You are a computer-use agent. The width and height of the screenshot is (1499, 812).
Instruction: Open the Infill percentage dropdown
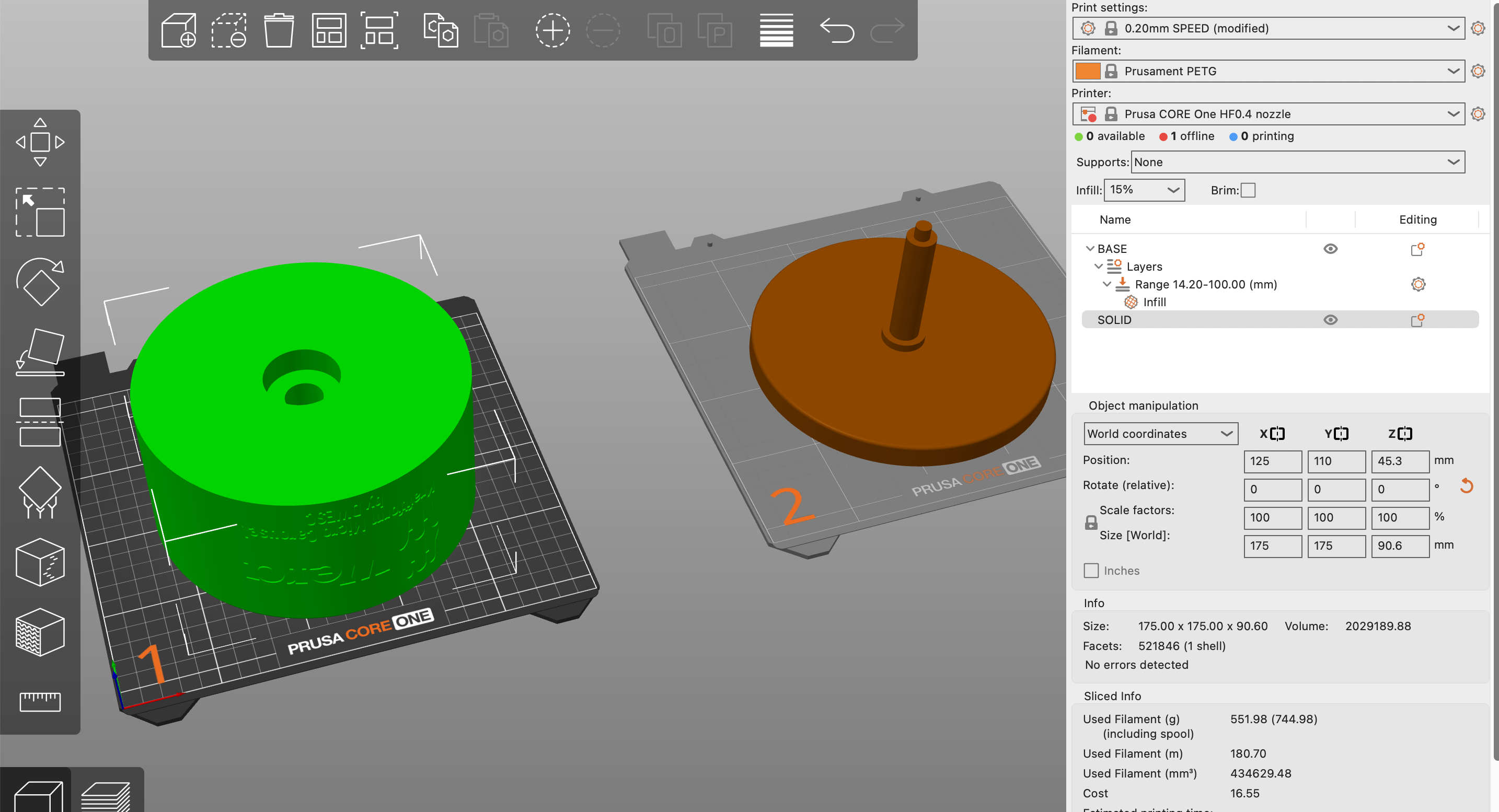[1144, 190]
